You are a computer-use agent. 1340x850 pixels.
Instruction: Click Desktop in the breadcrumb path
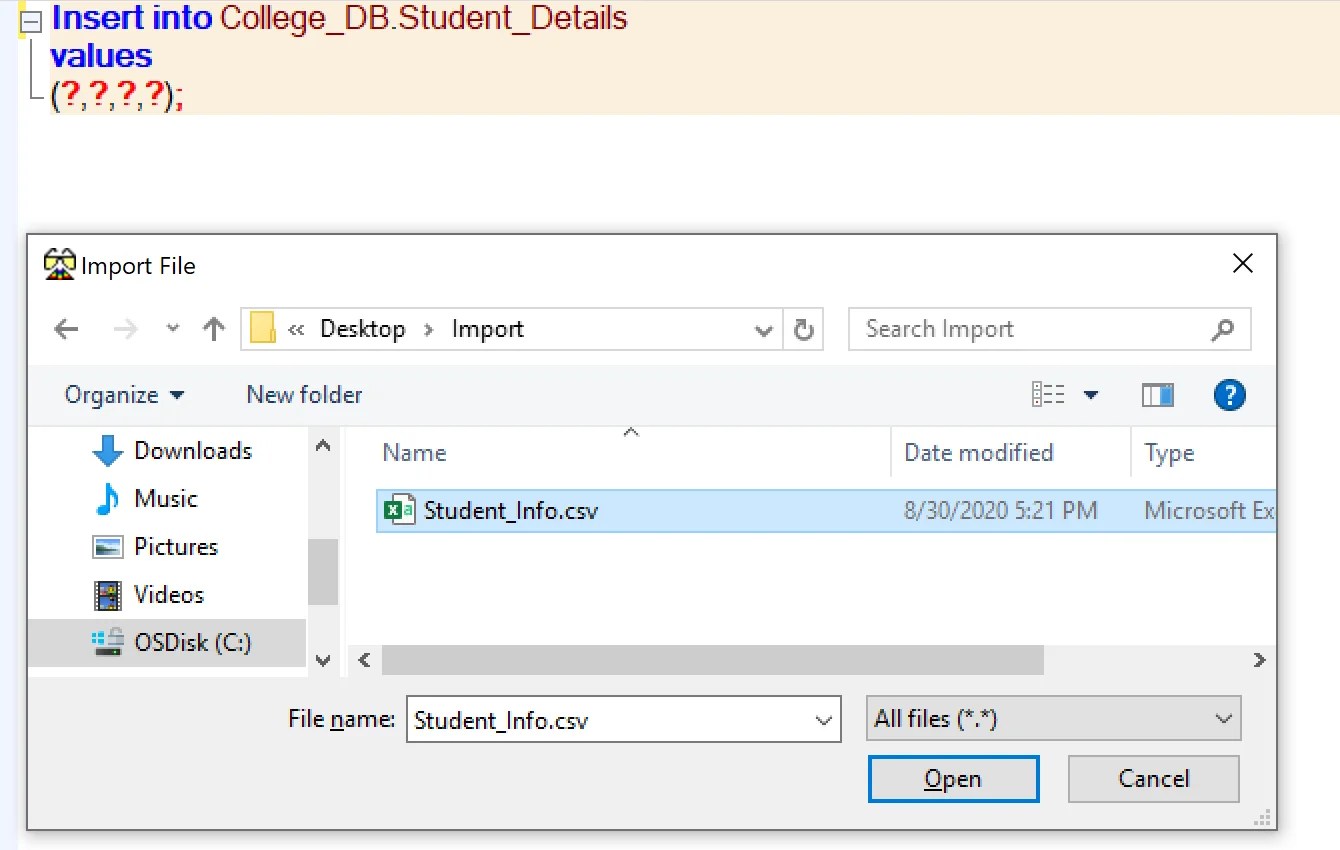(x=362, y=328)
